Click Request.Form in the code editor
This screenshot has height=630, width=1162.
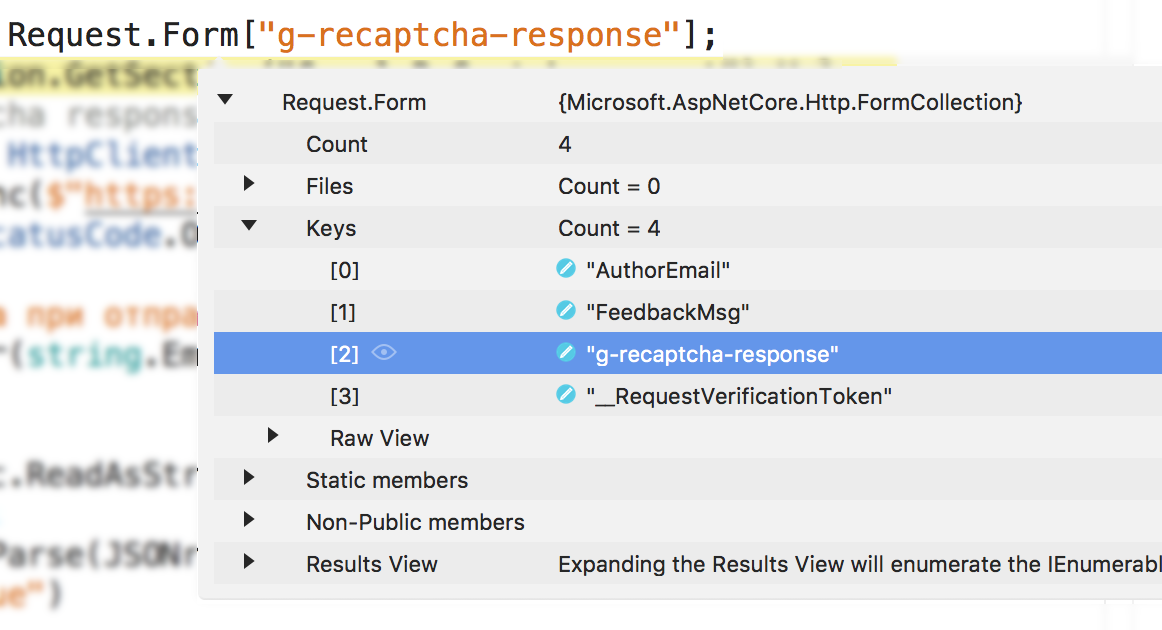(x=122, y=34)
